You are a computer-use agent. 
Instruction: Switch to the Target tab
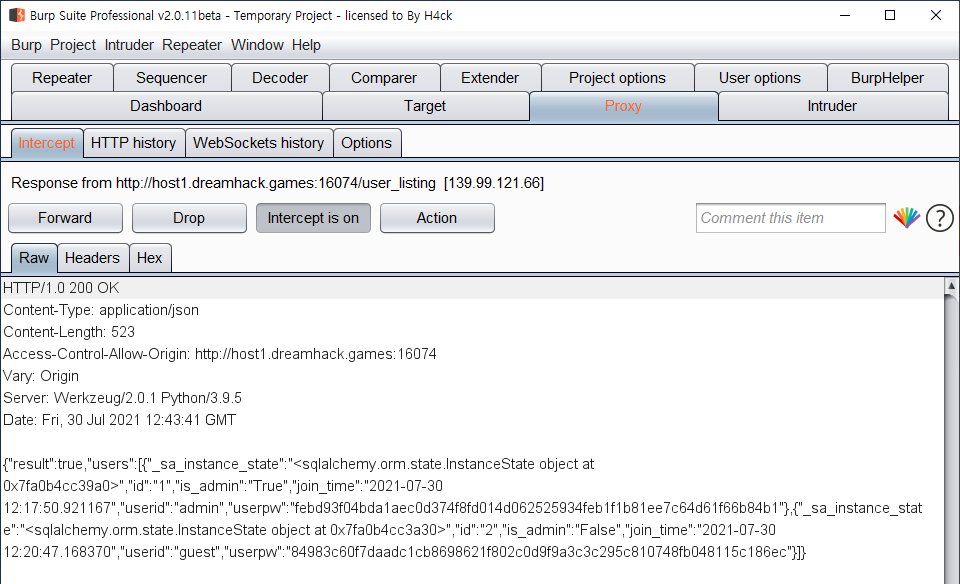click(x=425, y=106)
